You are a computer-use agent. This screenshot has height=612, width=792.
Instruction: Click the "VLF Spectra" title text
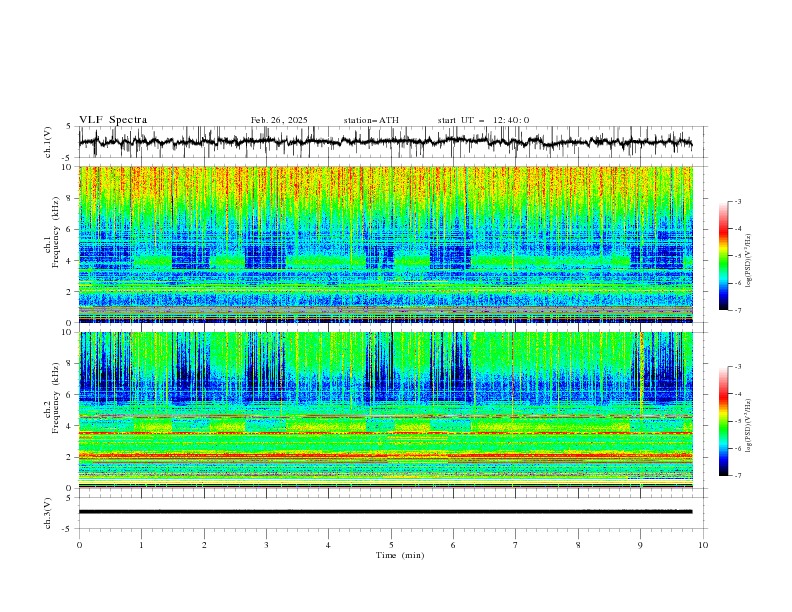(113, 120)
